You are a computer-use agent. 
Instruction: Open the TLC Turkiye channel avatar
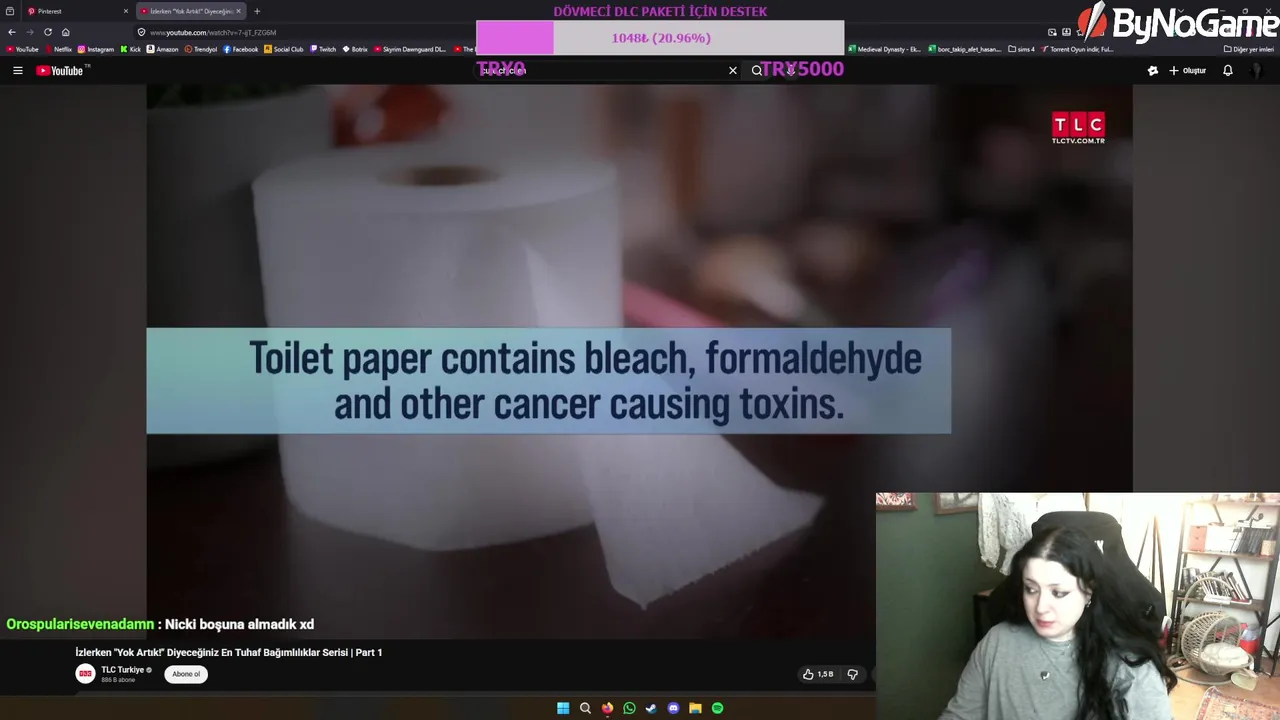point(85,674)
